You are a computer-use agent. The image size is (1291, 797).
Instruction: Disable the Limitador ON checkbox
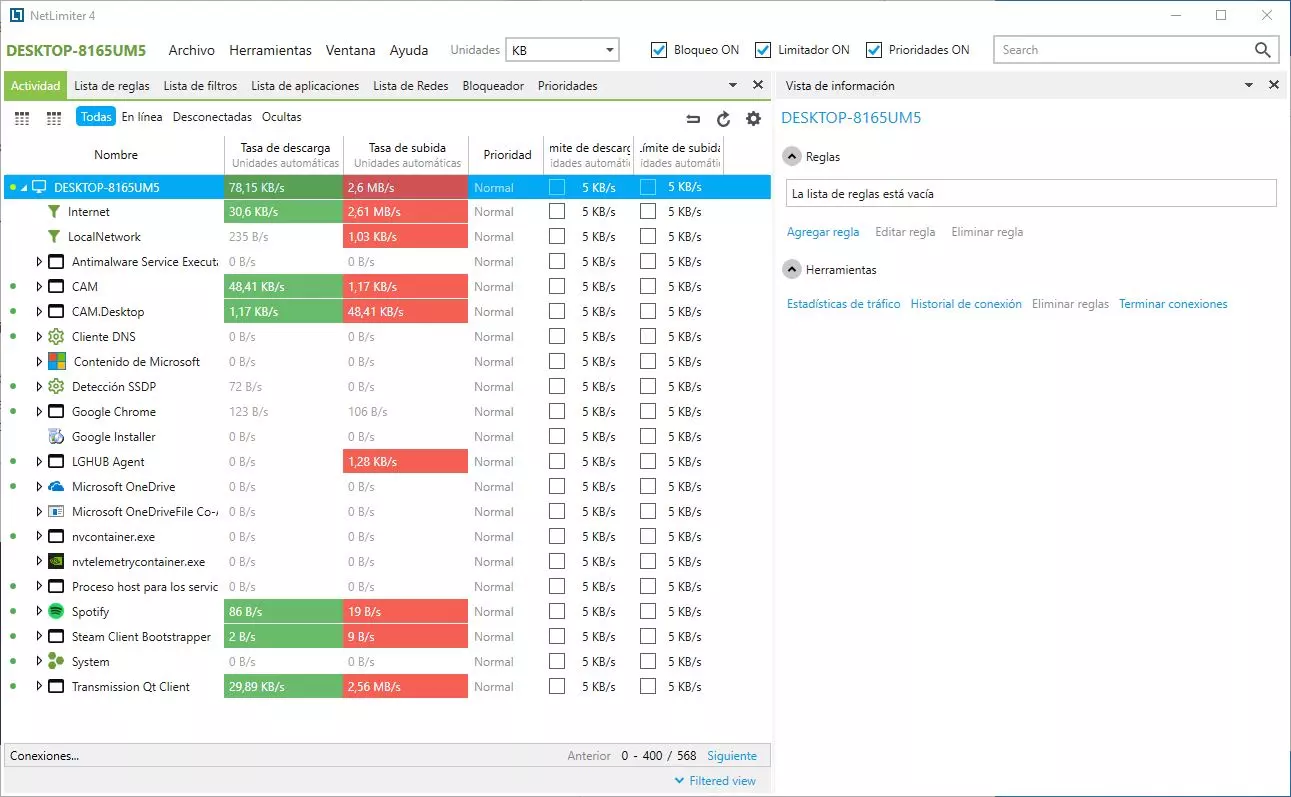[763, 50]
